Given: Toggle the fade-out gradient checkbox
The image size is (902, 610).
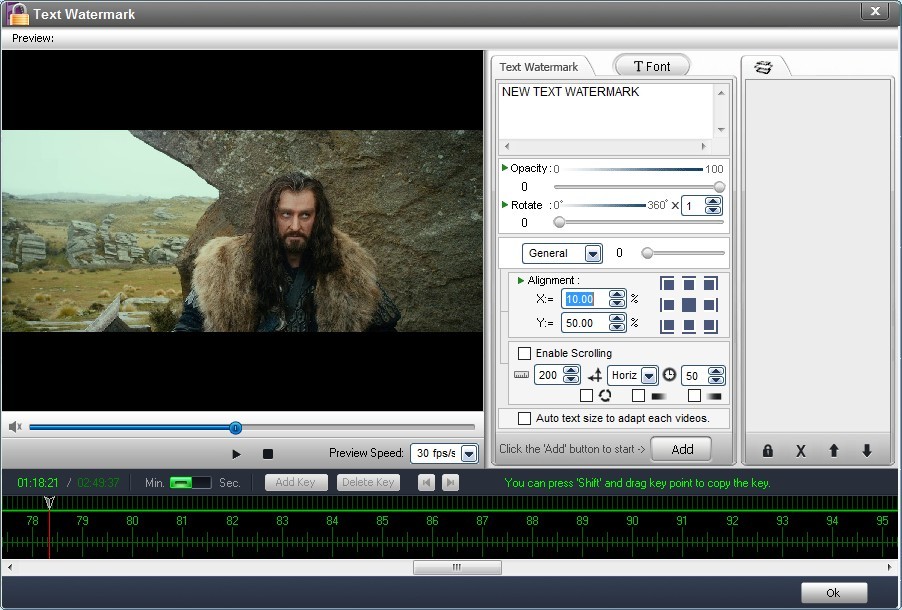Looking at the screenshot, I should [694, 395].
